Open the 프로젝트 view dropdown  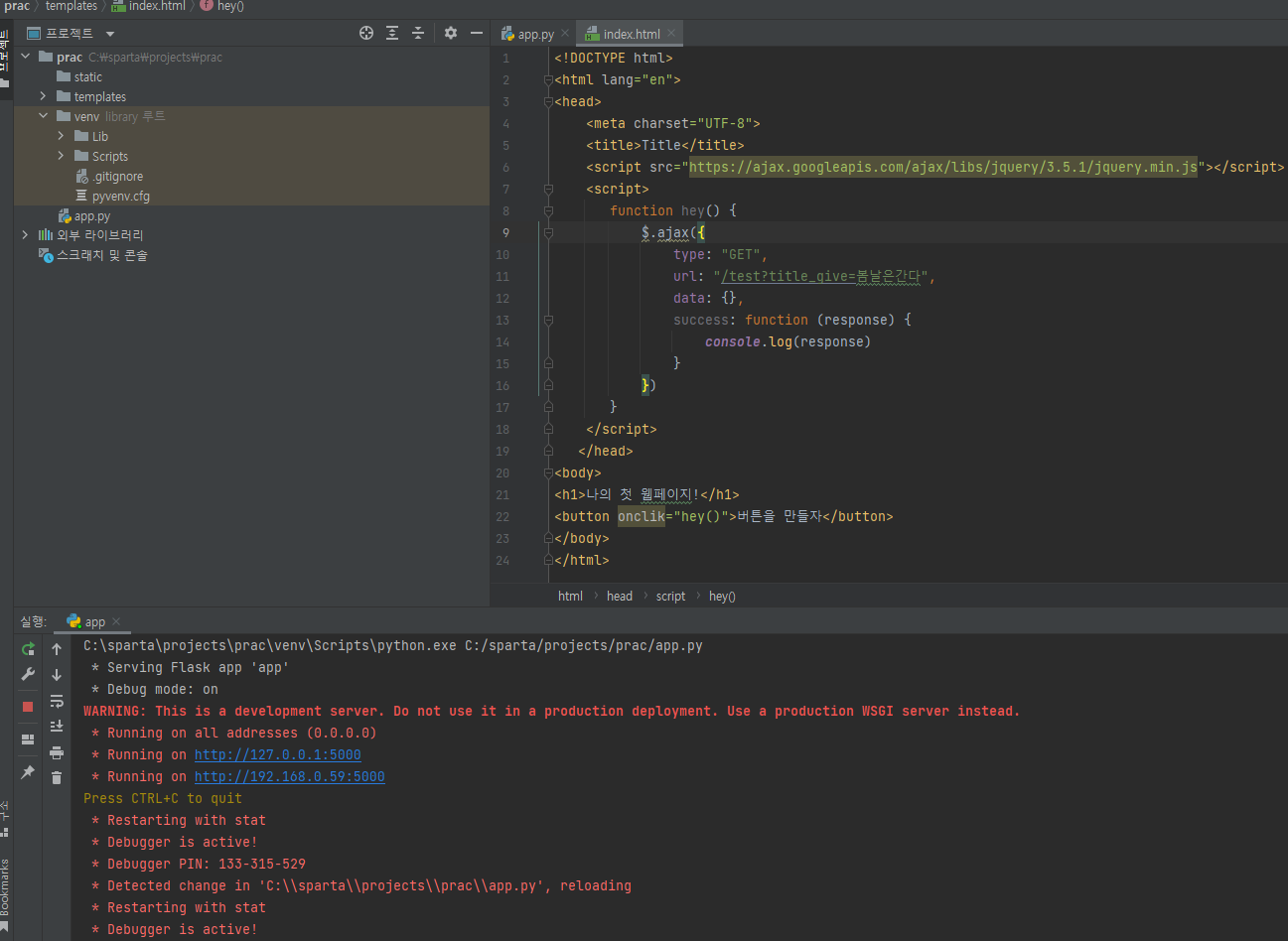point(110,34)
